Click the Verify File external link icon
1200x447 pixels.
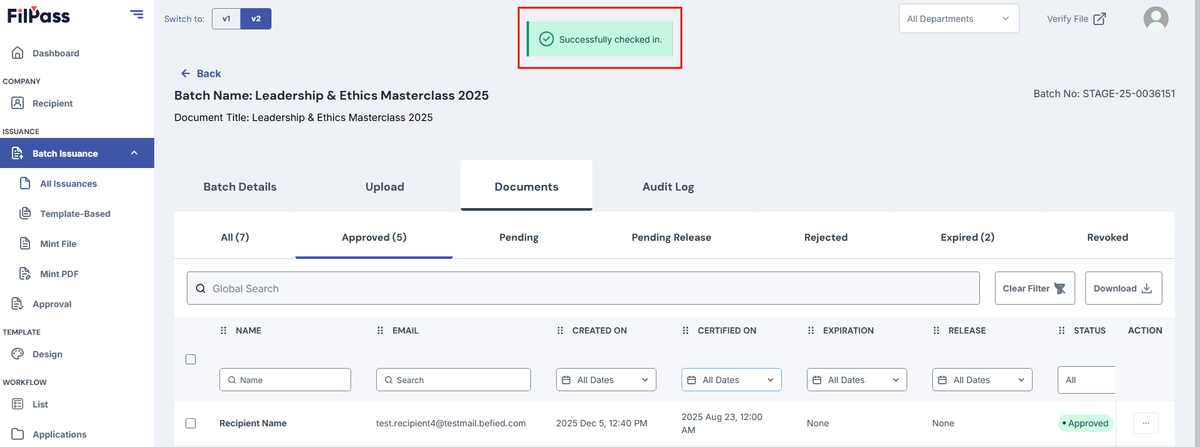point(1100,19)
